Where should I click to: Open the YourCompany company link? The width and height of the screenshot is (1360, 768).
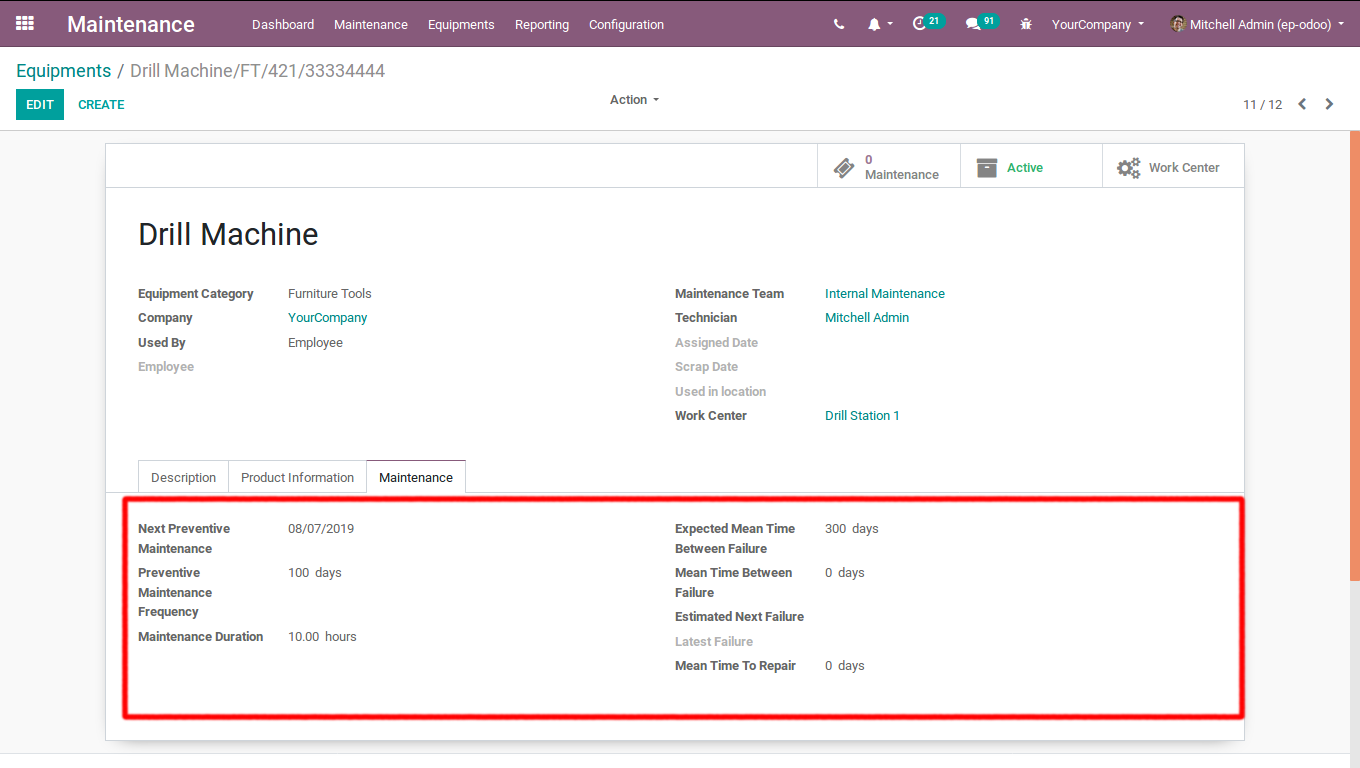[328, 318]
